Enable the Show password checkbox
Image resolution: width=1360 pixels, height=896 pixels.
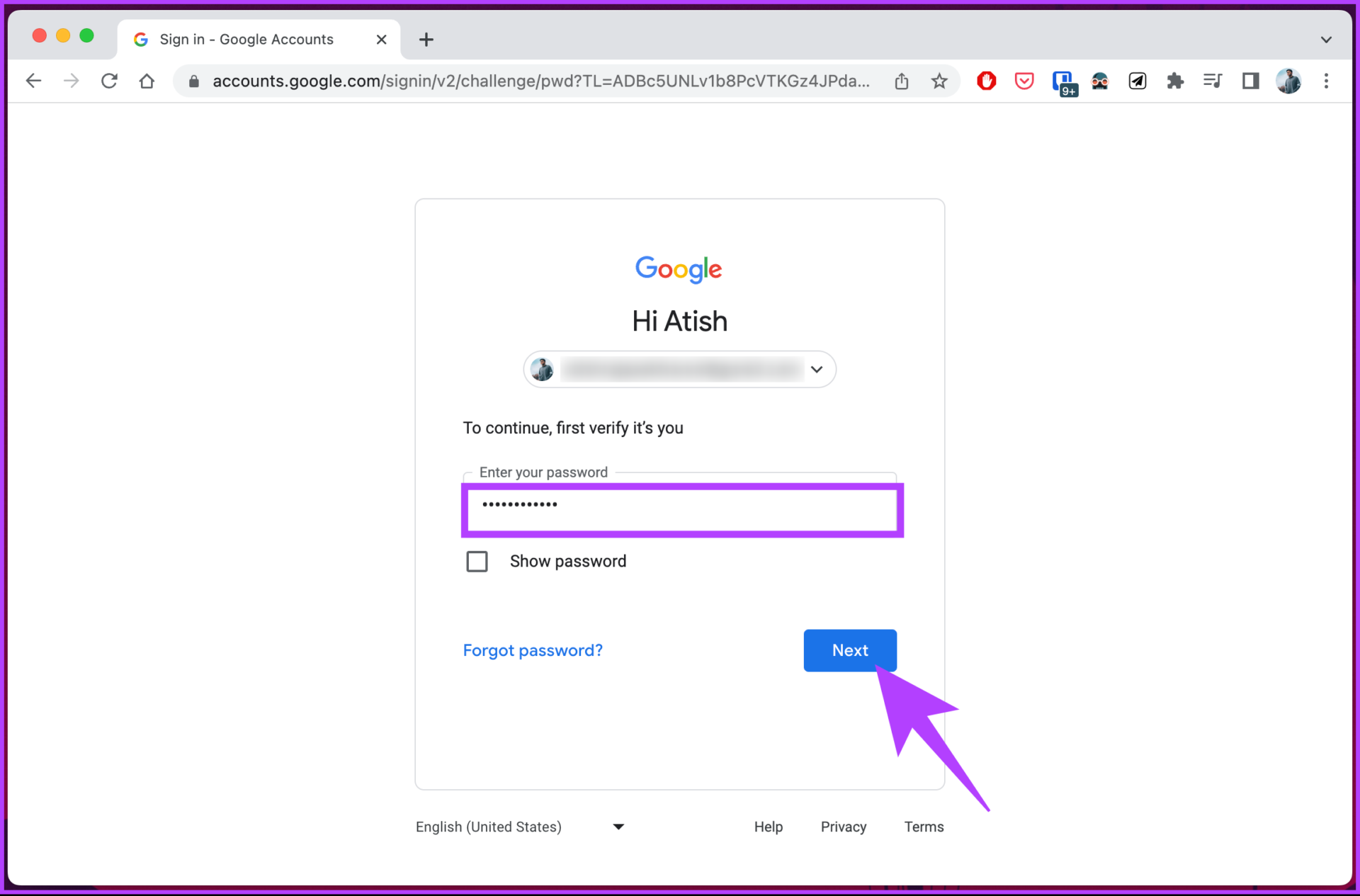point(477,562)
